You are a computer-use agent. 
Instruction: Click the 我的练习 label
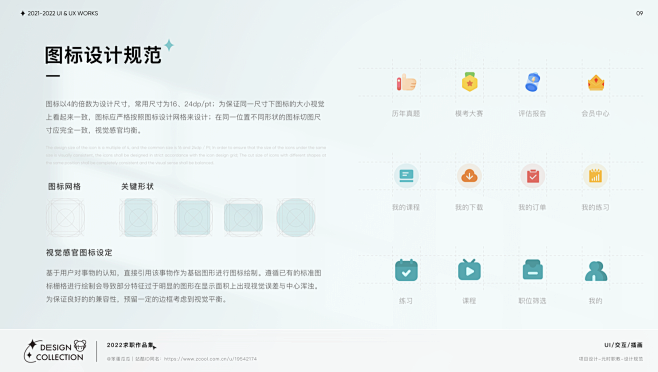(x=595, y=207)
